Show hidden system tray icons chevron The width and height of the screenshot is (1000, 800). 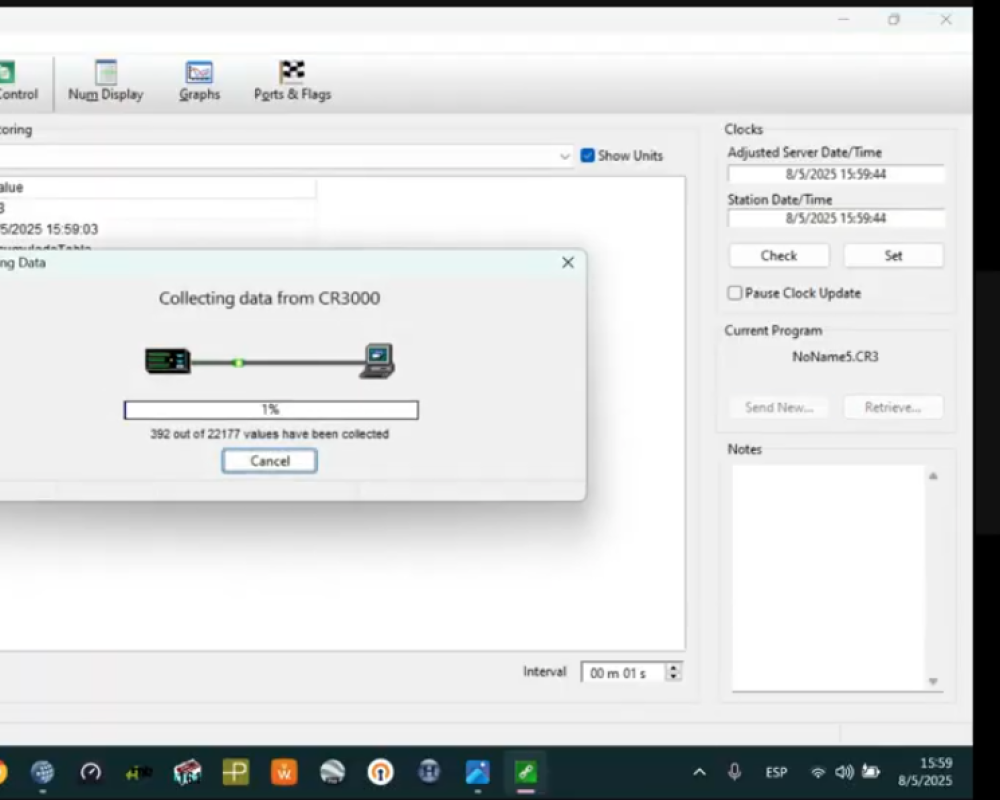tap(699, 772)
